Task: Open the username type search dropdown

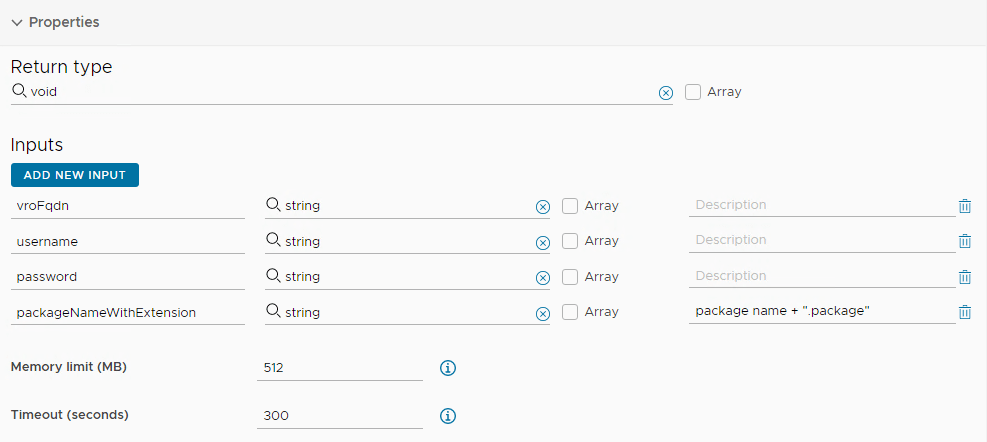Action: [x=400, y=241]
